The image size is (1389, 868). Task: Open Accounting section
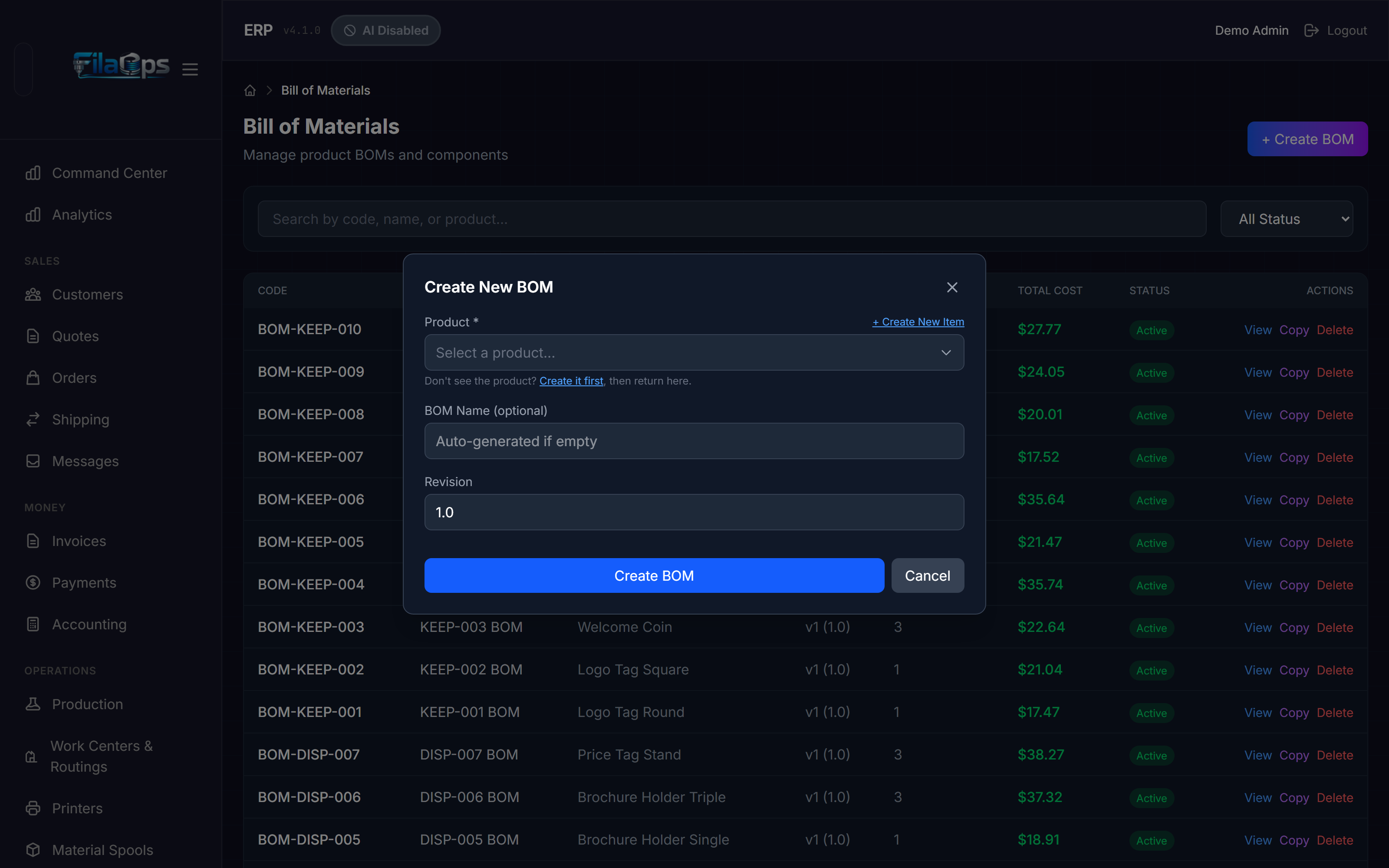(x=89, y=624)
